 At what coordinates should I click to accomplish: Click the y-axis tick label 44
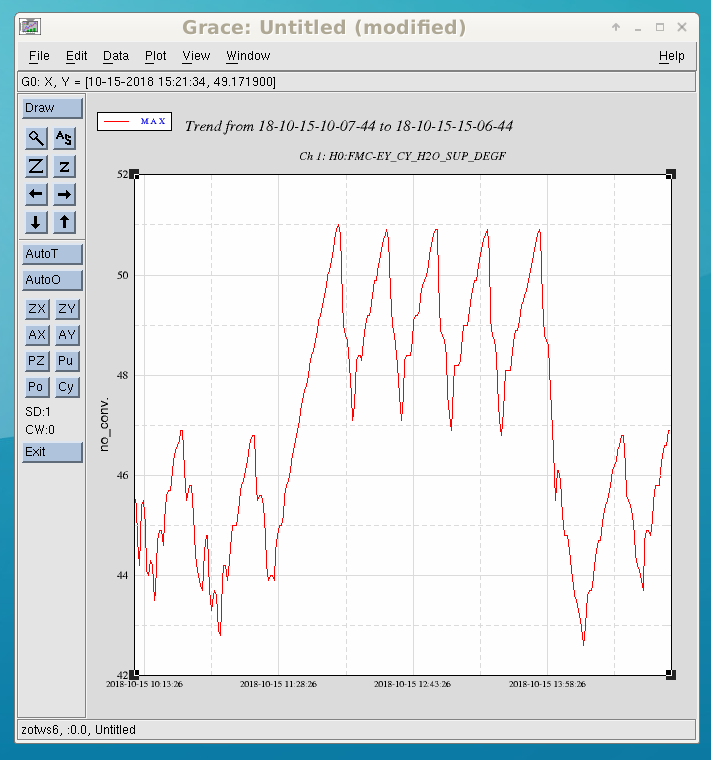pos(123,575)
